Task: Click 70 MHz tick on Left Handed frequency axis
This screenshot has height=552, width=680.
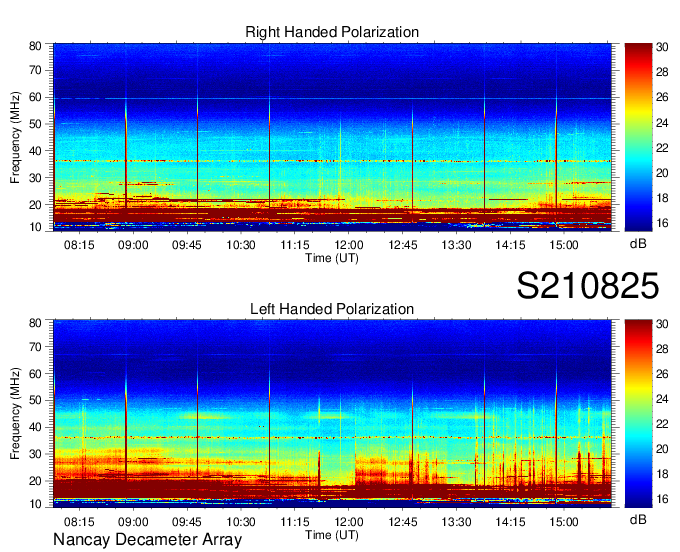Action: click(x=35, y=346)
